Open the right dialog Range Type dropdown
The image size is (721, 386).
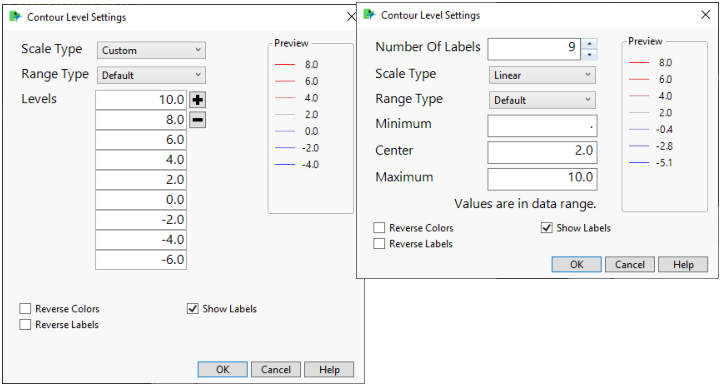pyautogui.click(x=542, y=100)
